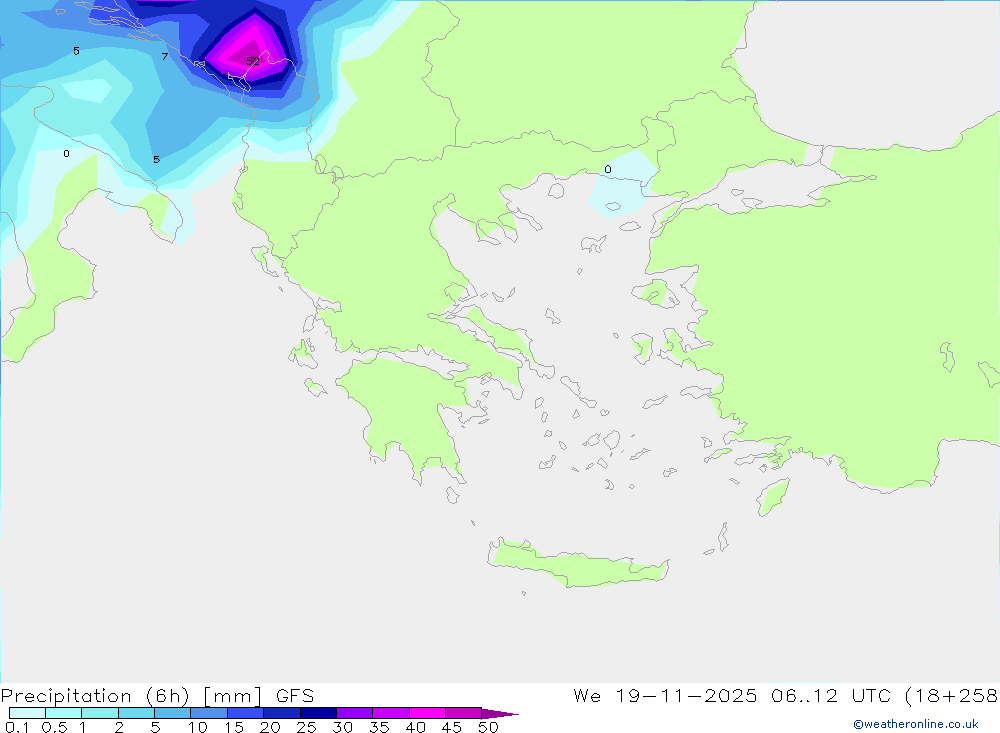1000x733 pixels.
Task: Click the legend tick label '30'
Action: 342,727
